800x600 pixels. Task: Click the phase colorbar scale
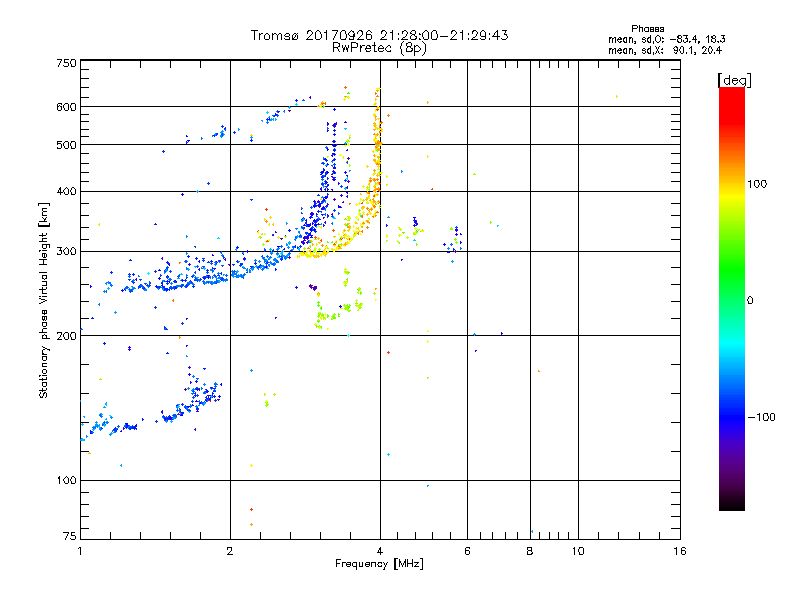[732, 298]
